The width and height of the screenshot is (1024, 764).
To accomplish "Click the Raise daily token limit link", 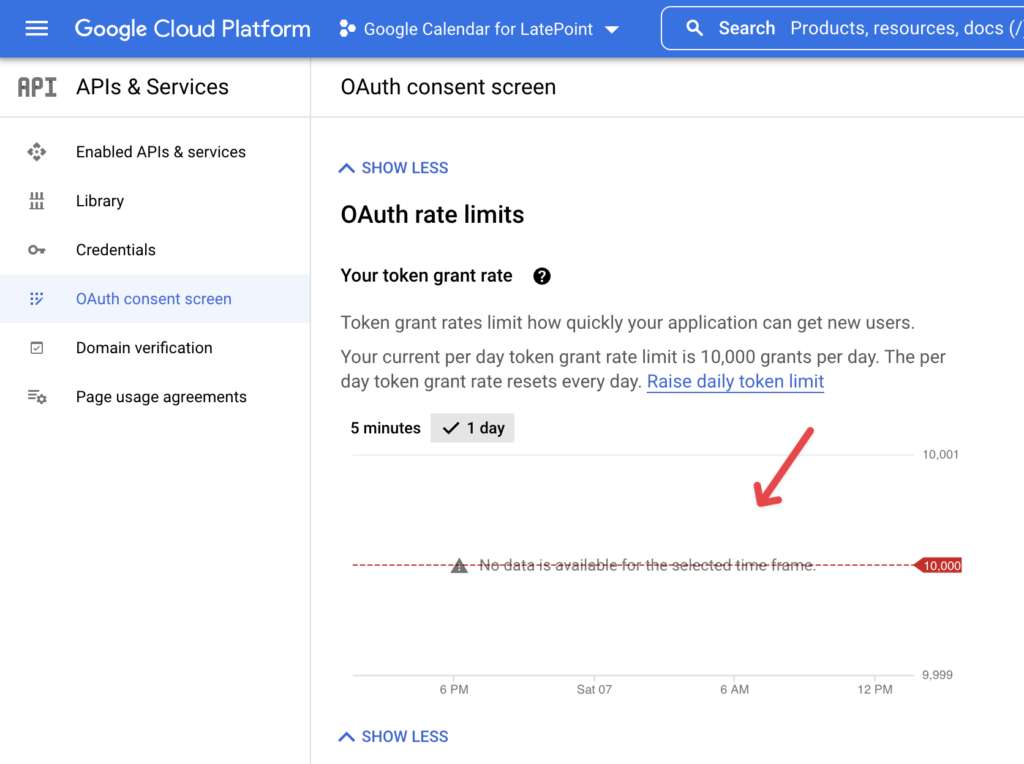I will coord(735,382).
